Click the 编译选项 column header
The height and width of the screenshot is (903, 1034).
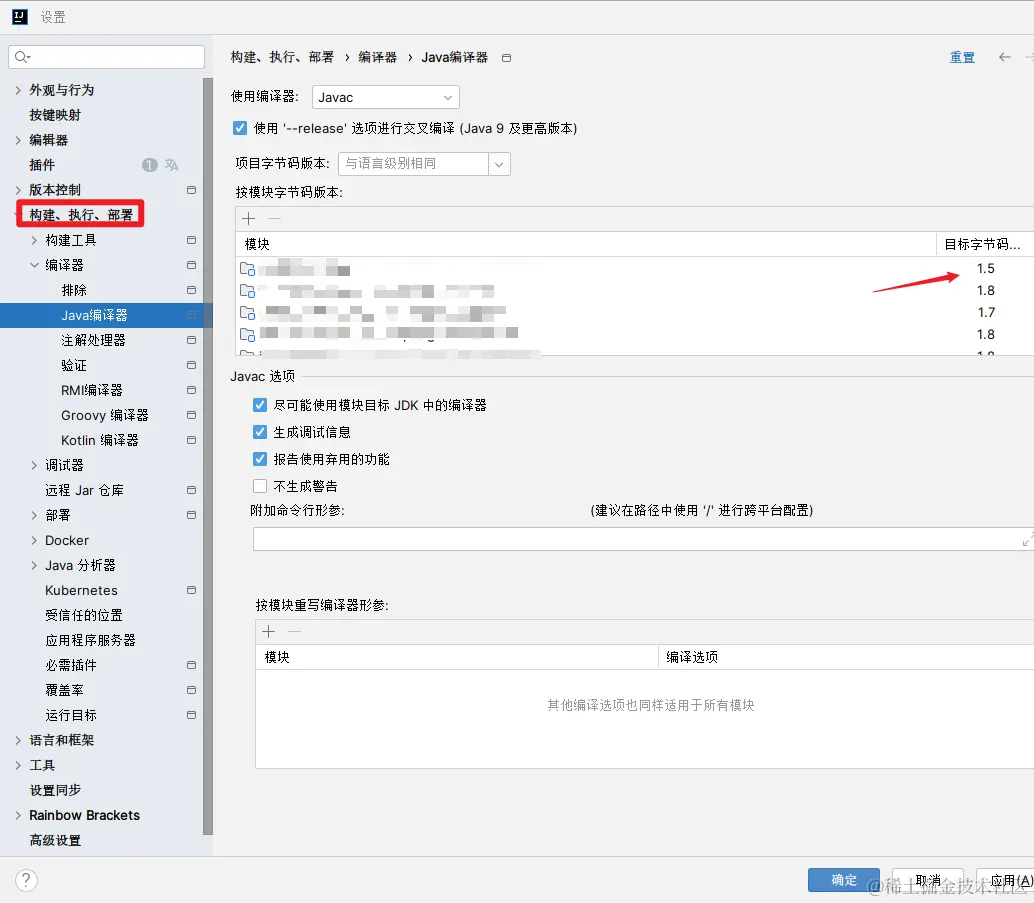click(846, 657)
